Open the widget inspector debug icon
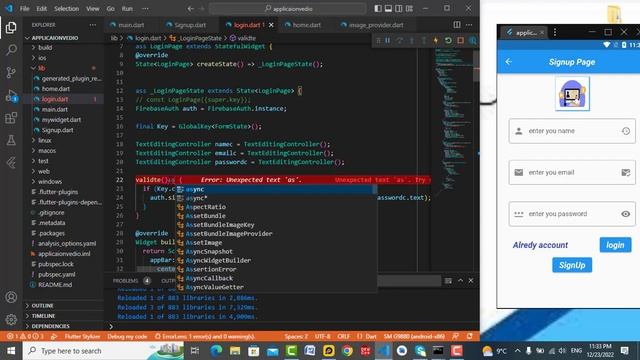 (x=472, y=40)
